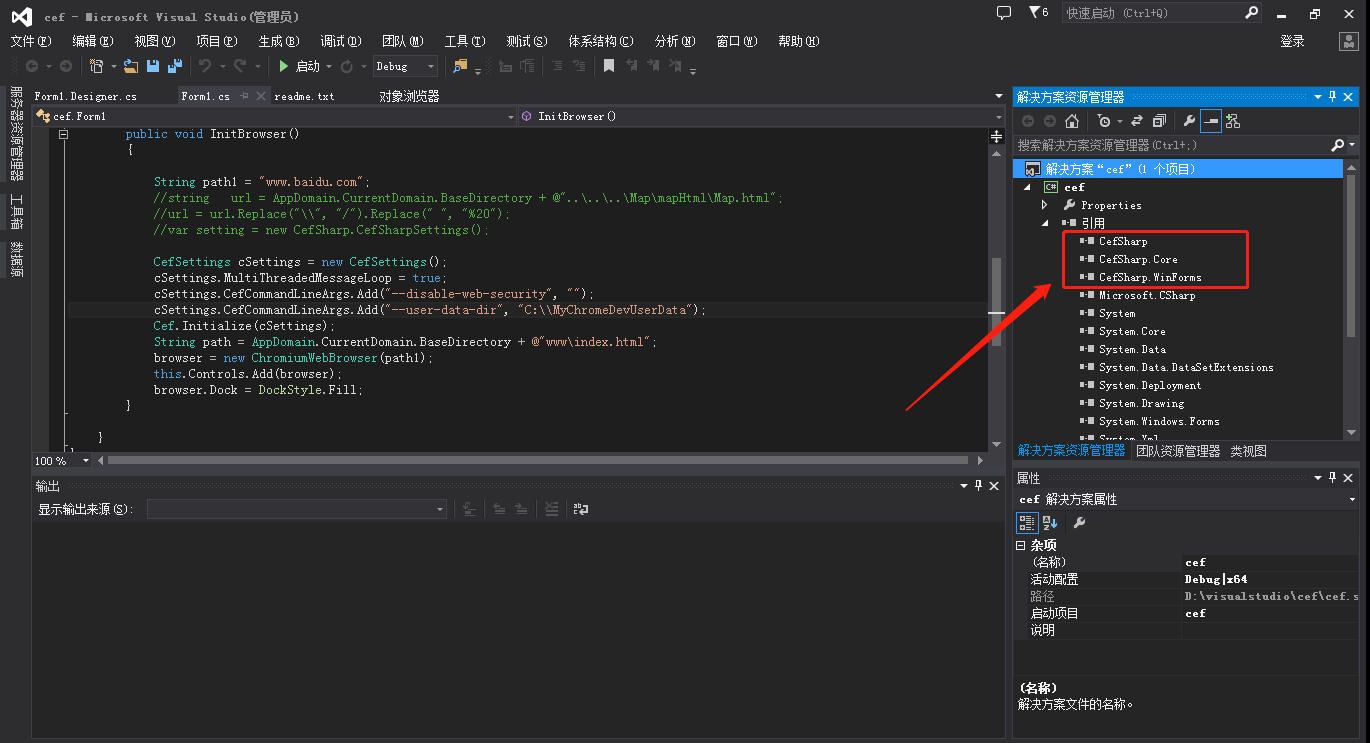
Task: Select CefSharp.WinForms reference
Action: 1150,277
